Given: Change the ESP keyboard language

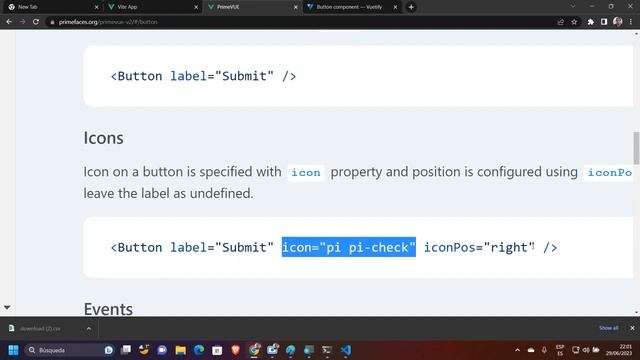Looking at the screenshot, I should (560, 350).
